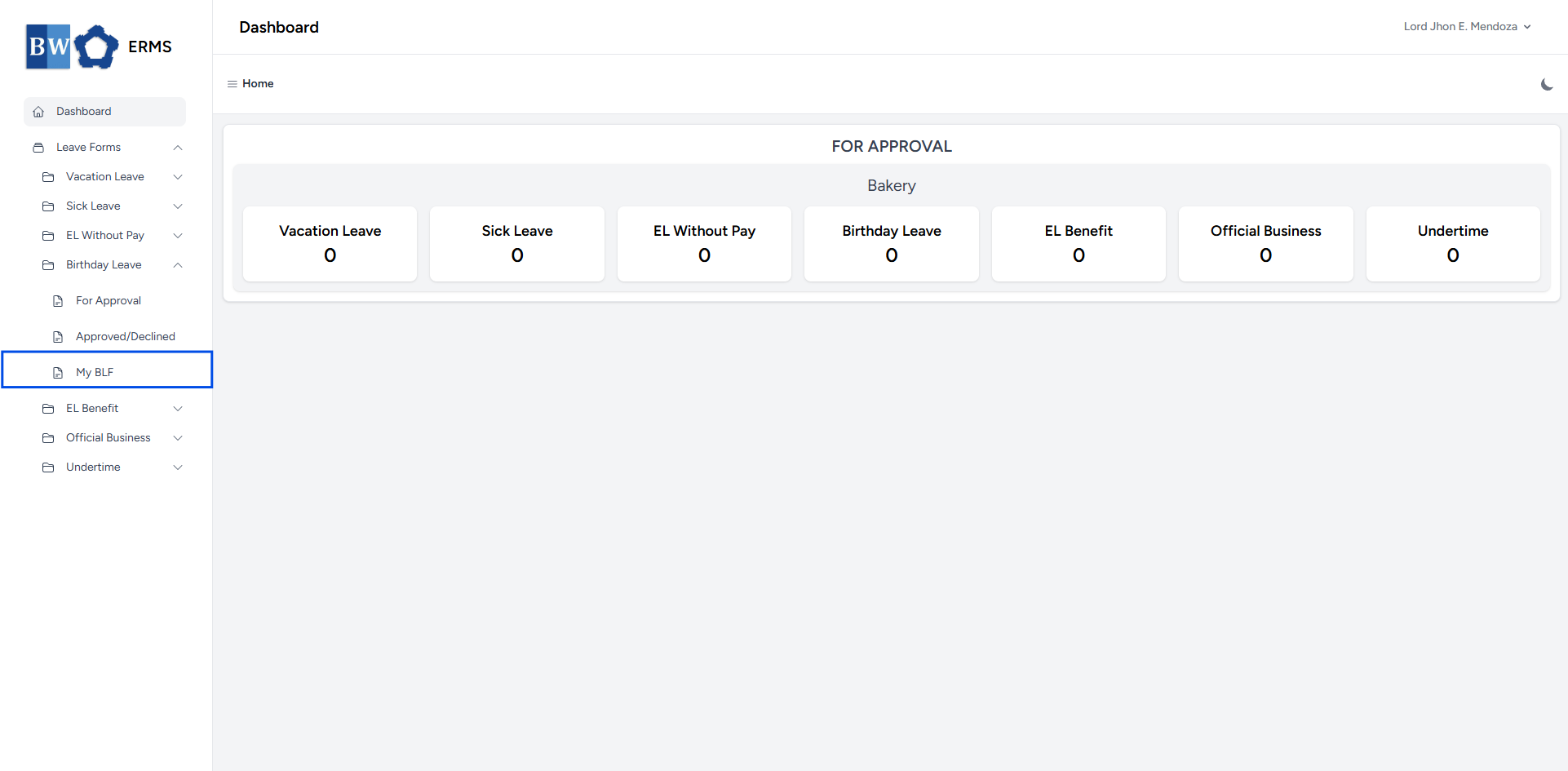Screen dimensions: 1568x771
Task: Click the For Approval document icon
Action: (58, 301)
